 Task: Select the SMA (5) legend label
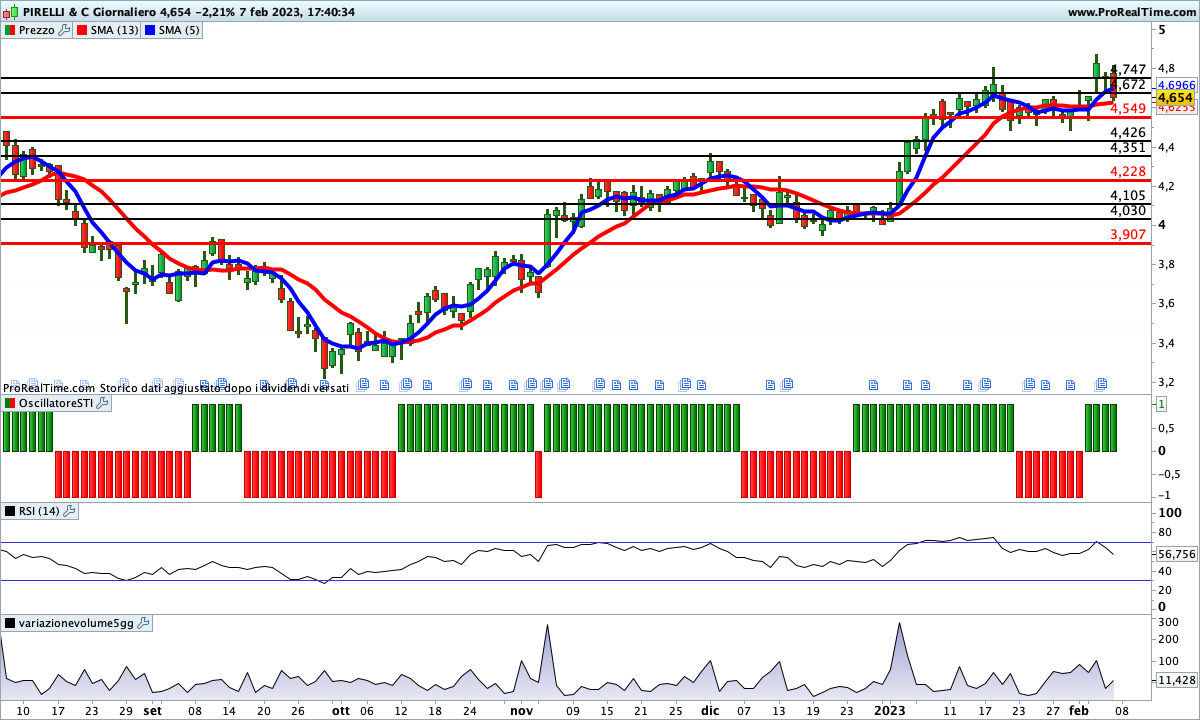click(x=180, y=30)
